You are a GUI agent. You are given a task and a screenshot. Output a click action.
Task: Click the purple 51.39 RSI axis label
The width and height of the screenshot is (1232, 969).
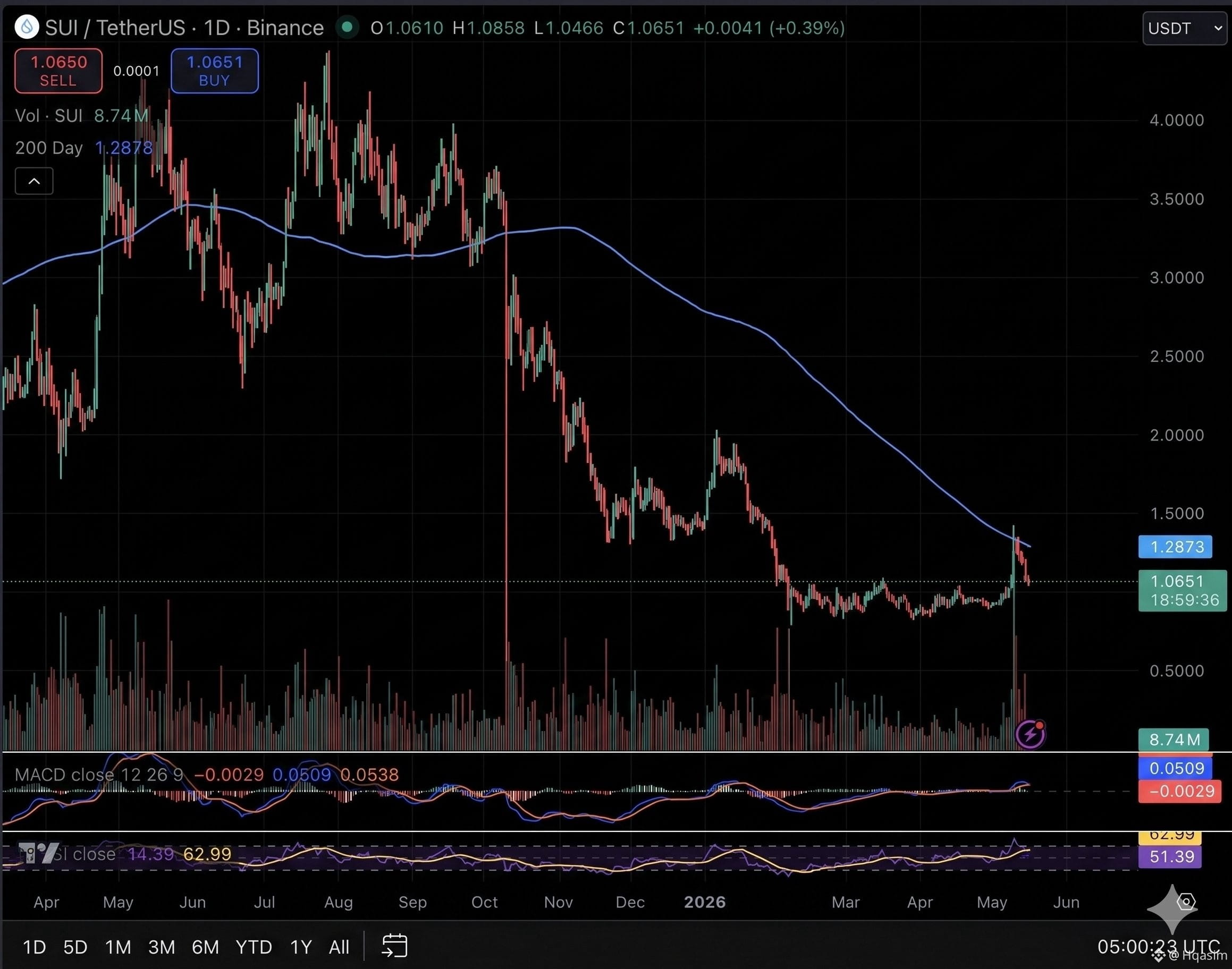(1170, 856)
